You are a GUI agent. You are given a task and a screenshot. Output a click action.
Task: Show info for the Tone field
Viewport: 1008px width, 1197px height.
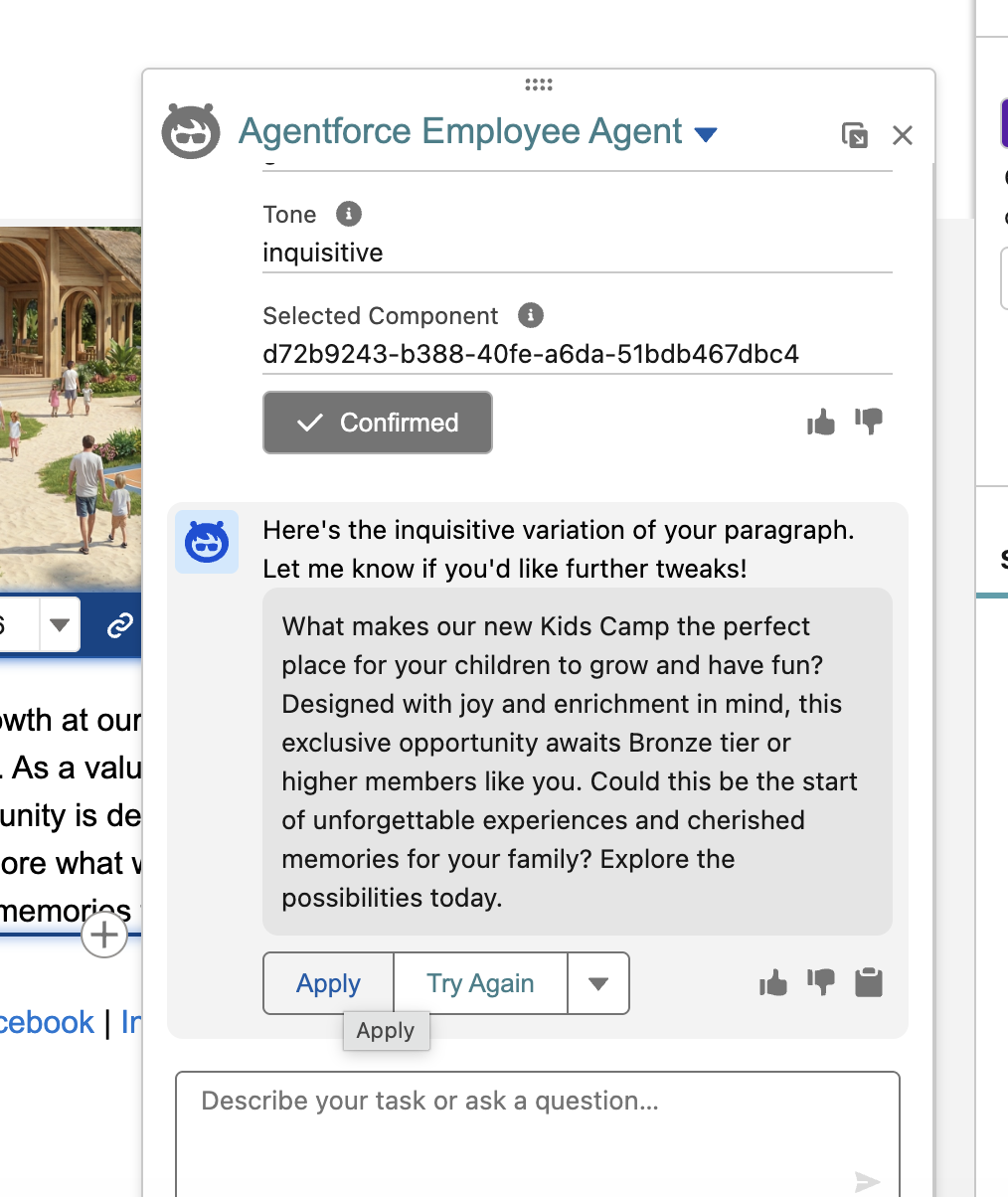pos(349,214)
